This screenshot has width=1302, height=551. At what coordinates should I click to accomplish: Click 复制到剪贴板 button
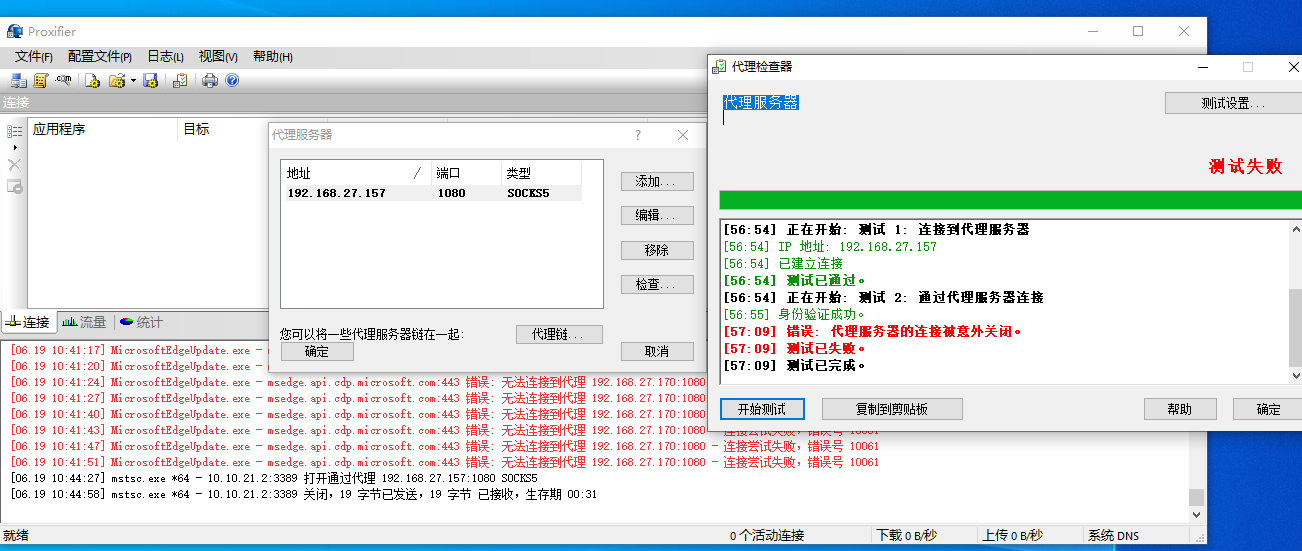pyautogui.click(x=892, y=409)
